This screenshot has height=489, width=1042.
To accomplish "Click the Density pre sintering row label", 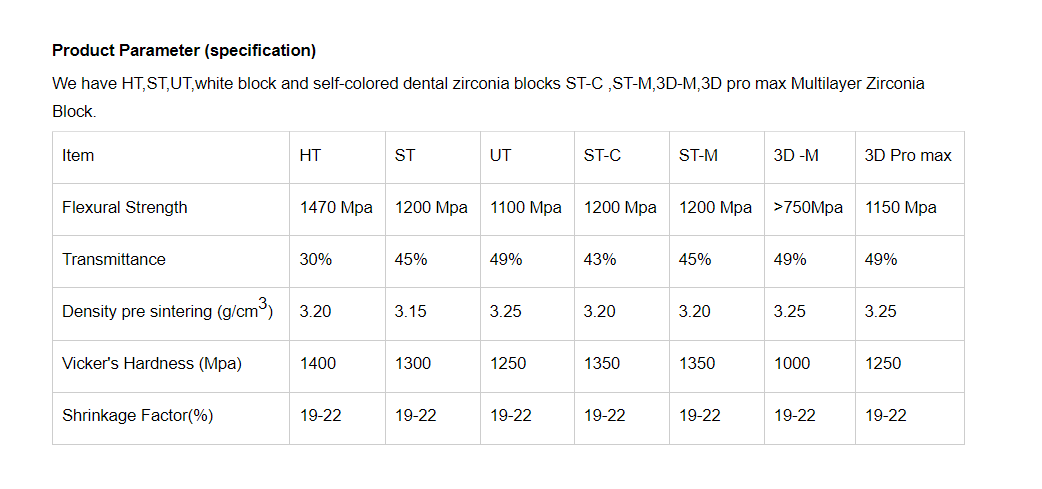I will tap(167, 311).
